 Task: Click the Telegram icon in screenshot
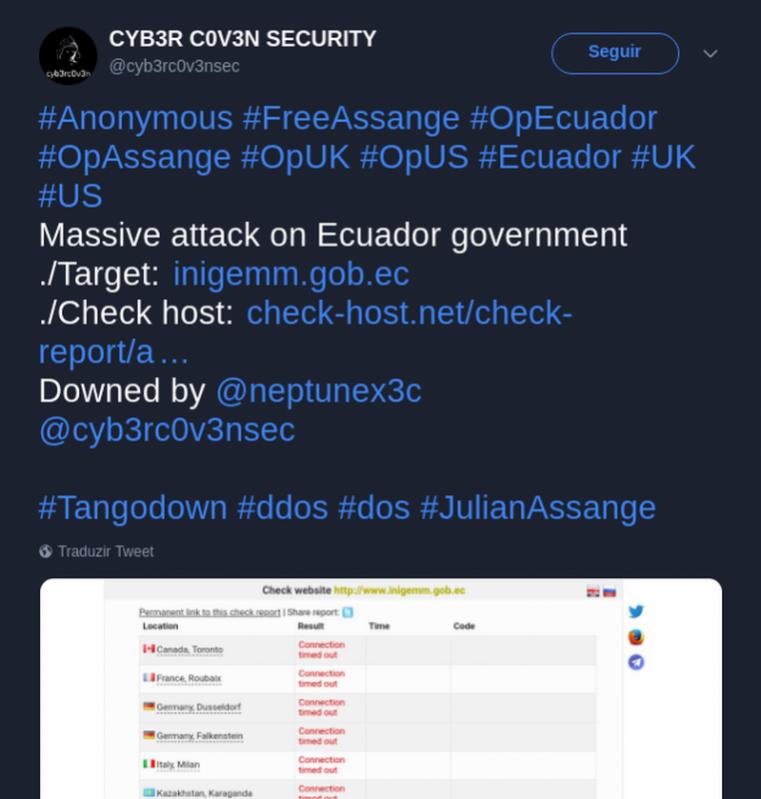pyautogui.click(x=636, y=662)
